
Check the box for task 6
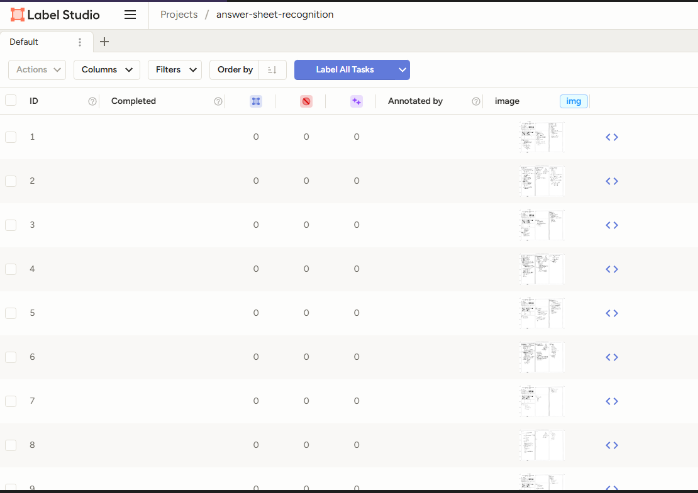tap(11, 357)
